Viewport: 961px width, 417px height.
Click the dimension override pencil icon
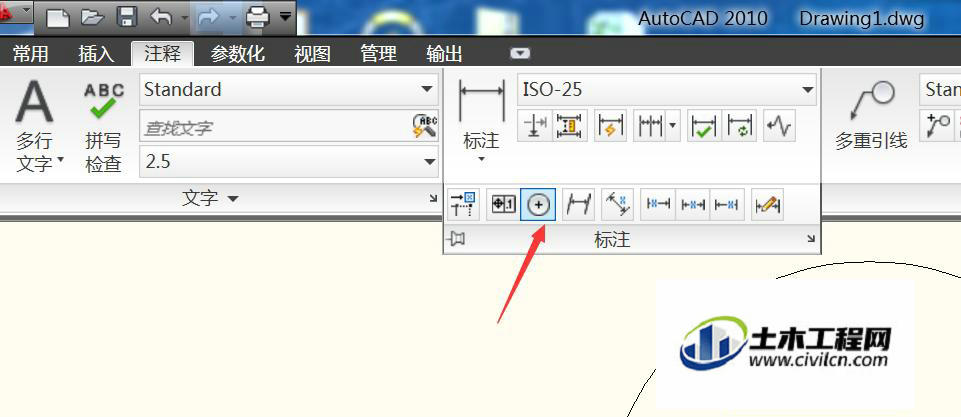(x=767, y=205)
